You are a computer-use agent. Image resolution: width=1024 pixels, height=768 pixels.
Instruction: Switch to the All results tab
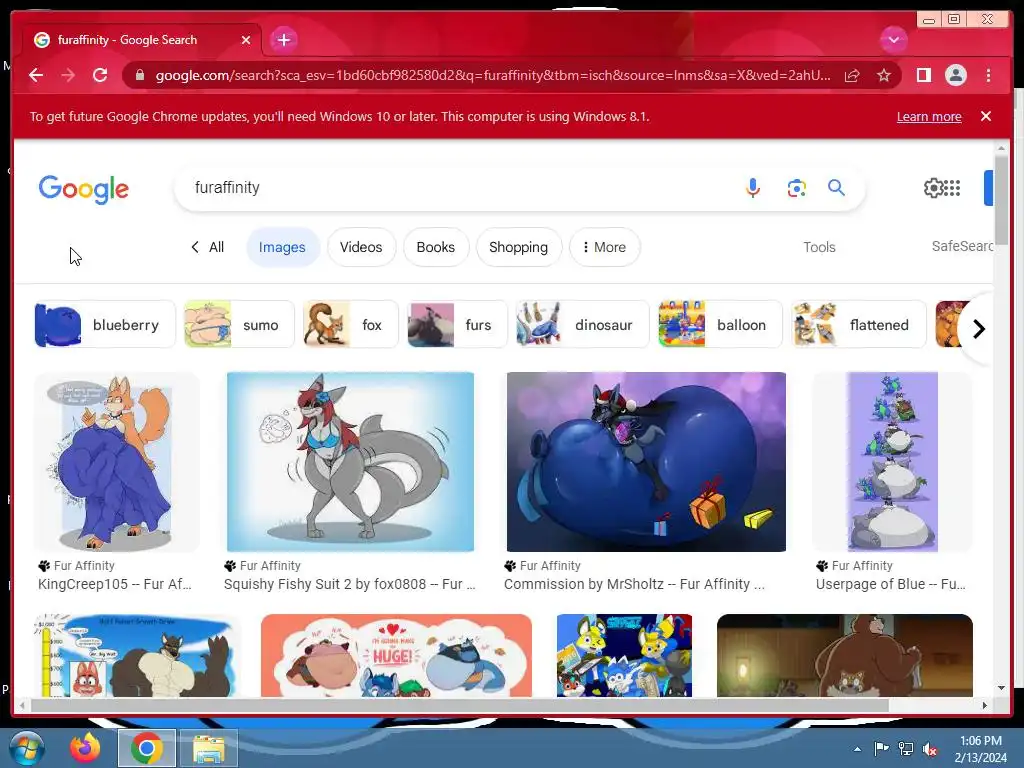(x=208, y=247)
